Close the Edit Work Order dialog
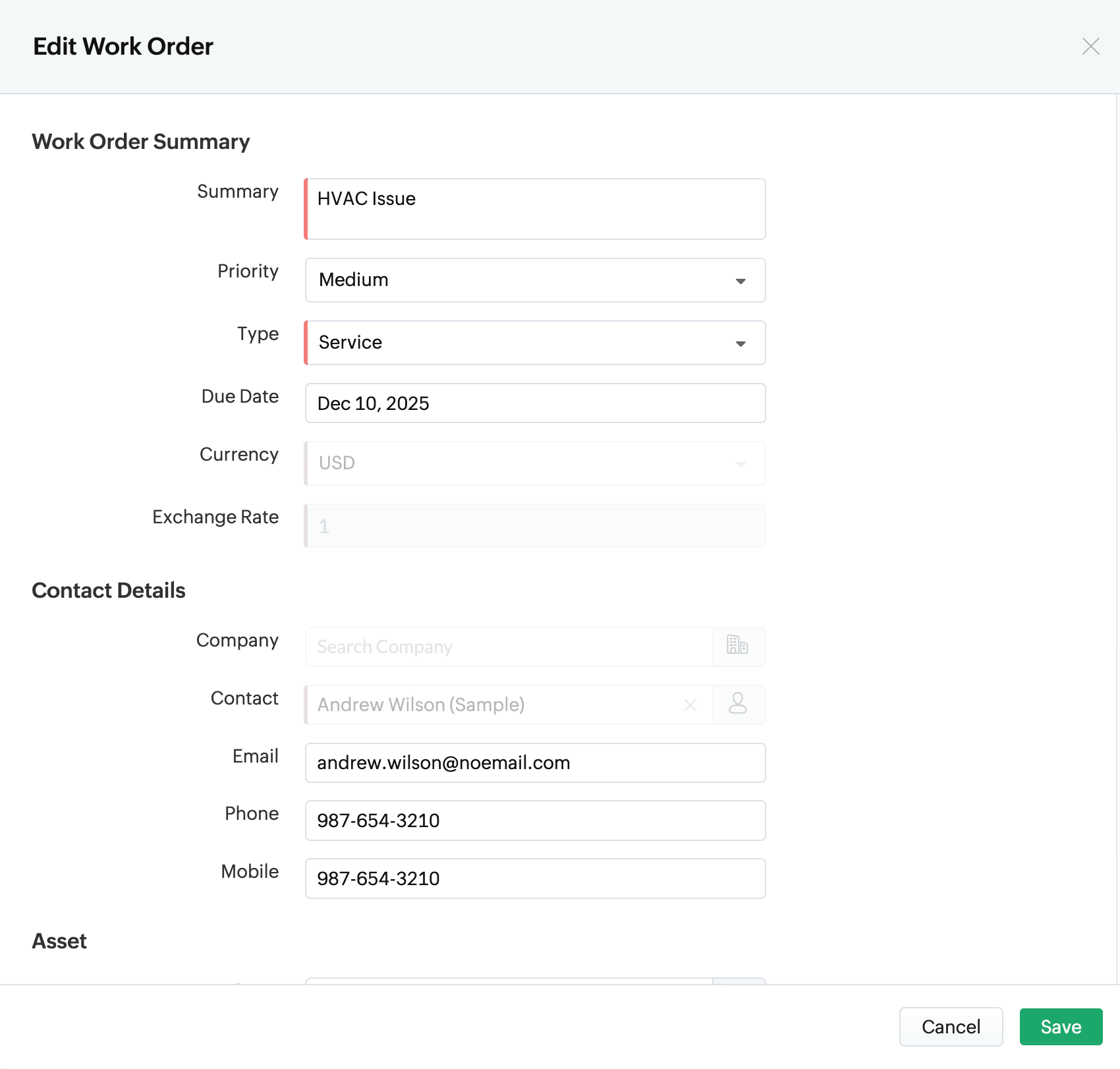 point(1090,46)
